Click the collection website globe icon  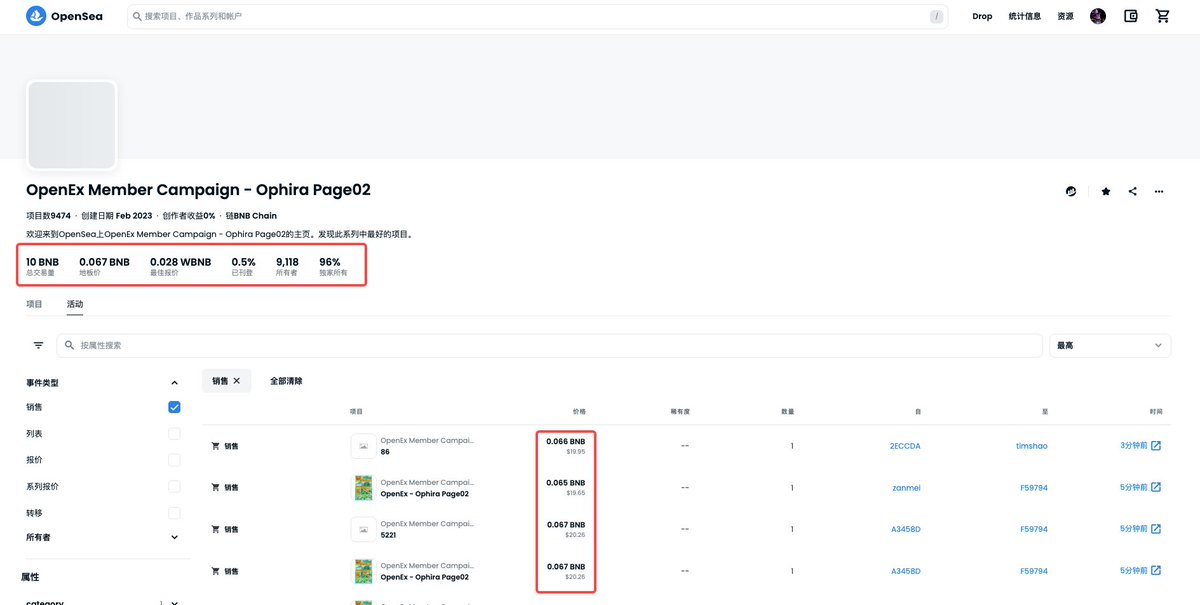pyautogui.click(x=1071, y=191)
